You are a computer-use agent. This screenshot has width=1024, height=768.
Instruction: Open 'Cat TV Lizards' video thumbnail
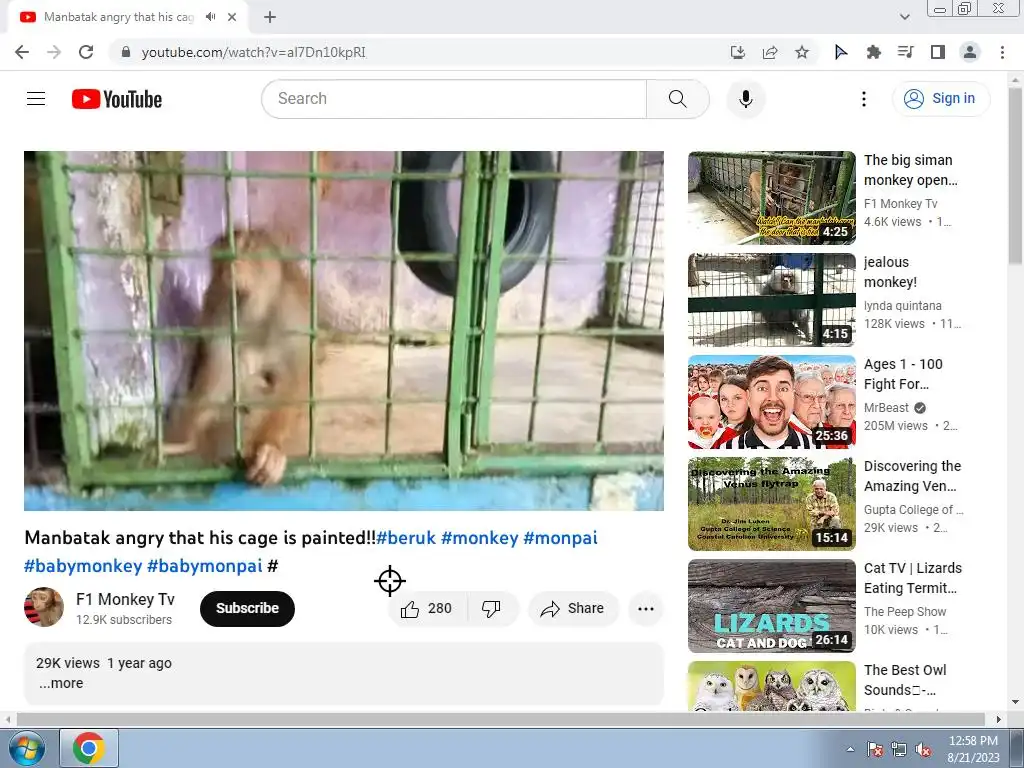771,605
